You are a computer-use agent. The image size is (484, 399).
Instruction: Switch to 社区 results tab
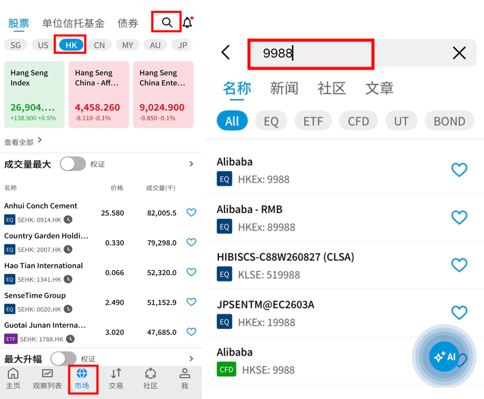(x=332, y=88)
